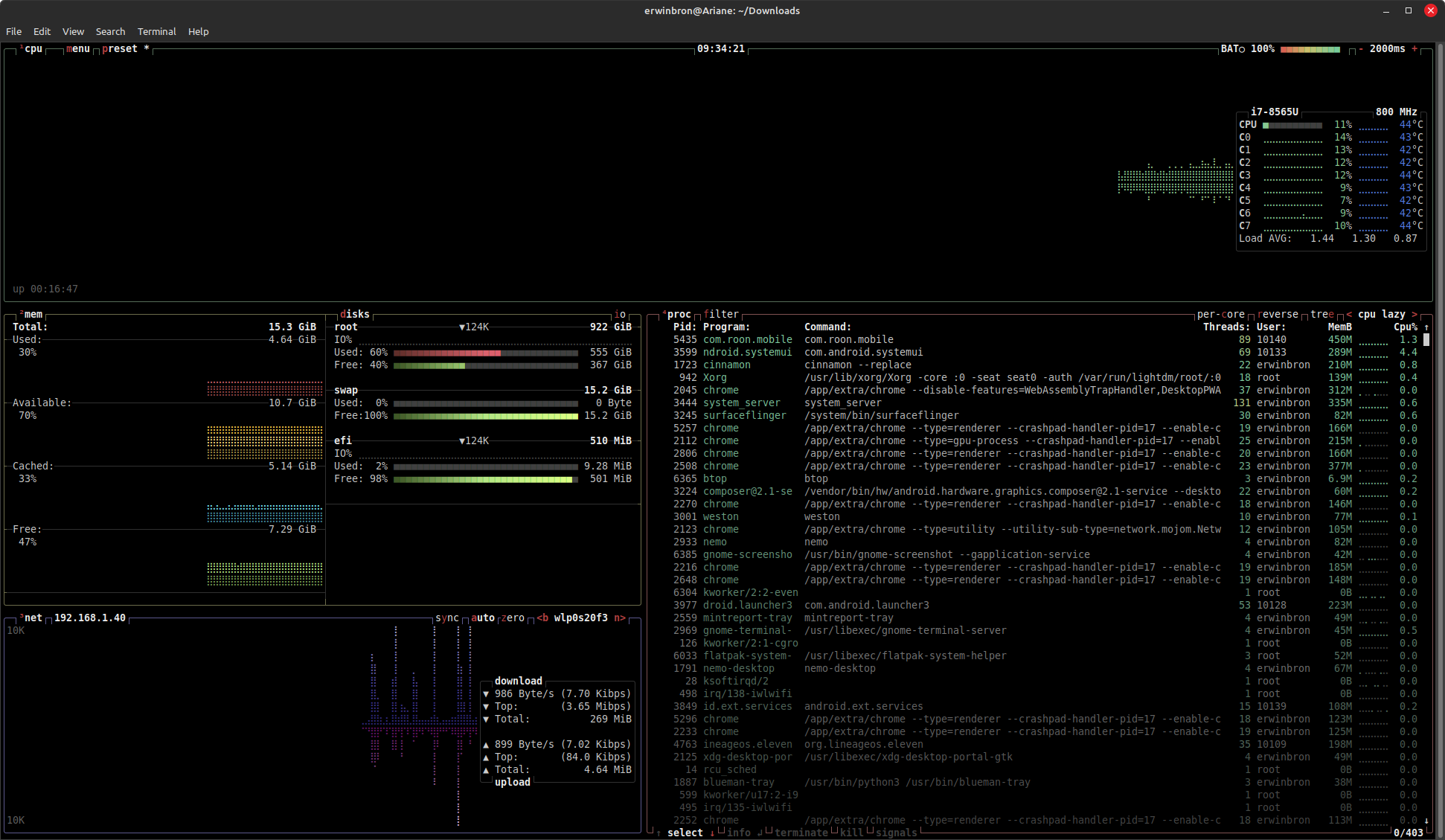This screenshot has height=840, width=1445.
Task: Click the terminate button for processes
Action: tap(801, 833)
